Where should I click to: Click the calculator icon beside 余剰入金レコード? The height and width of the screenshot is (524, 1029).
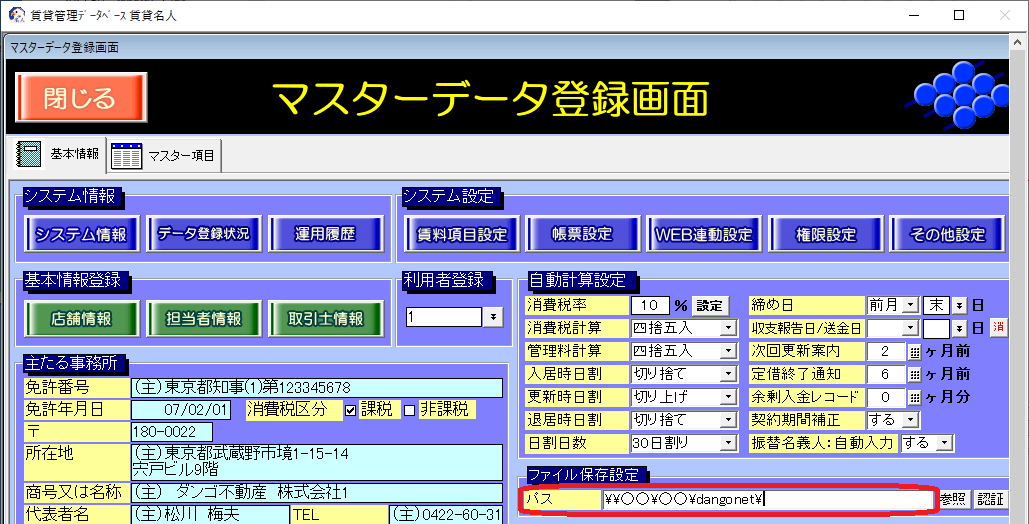(x=914, y=397)
